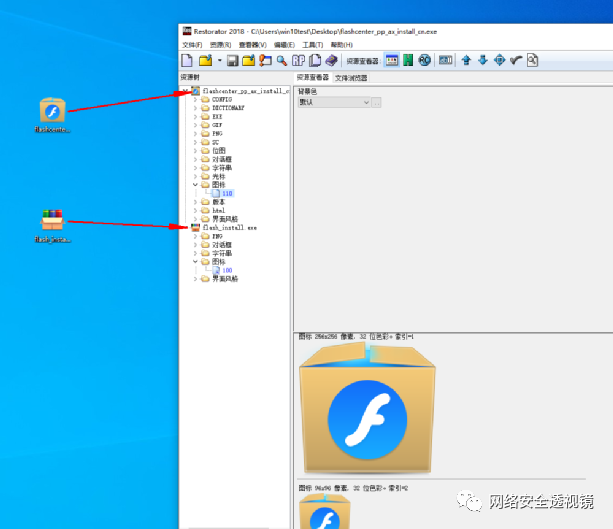Click the blue four-way target icon
Screen dimensions: 613x529
(499, 61)
